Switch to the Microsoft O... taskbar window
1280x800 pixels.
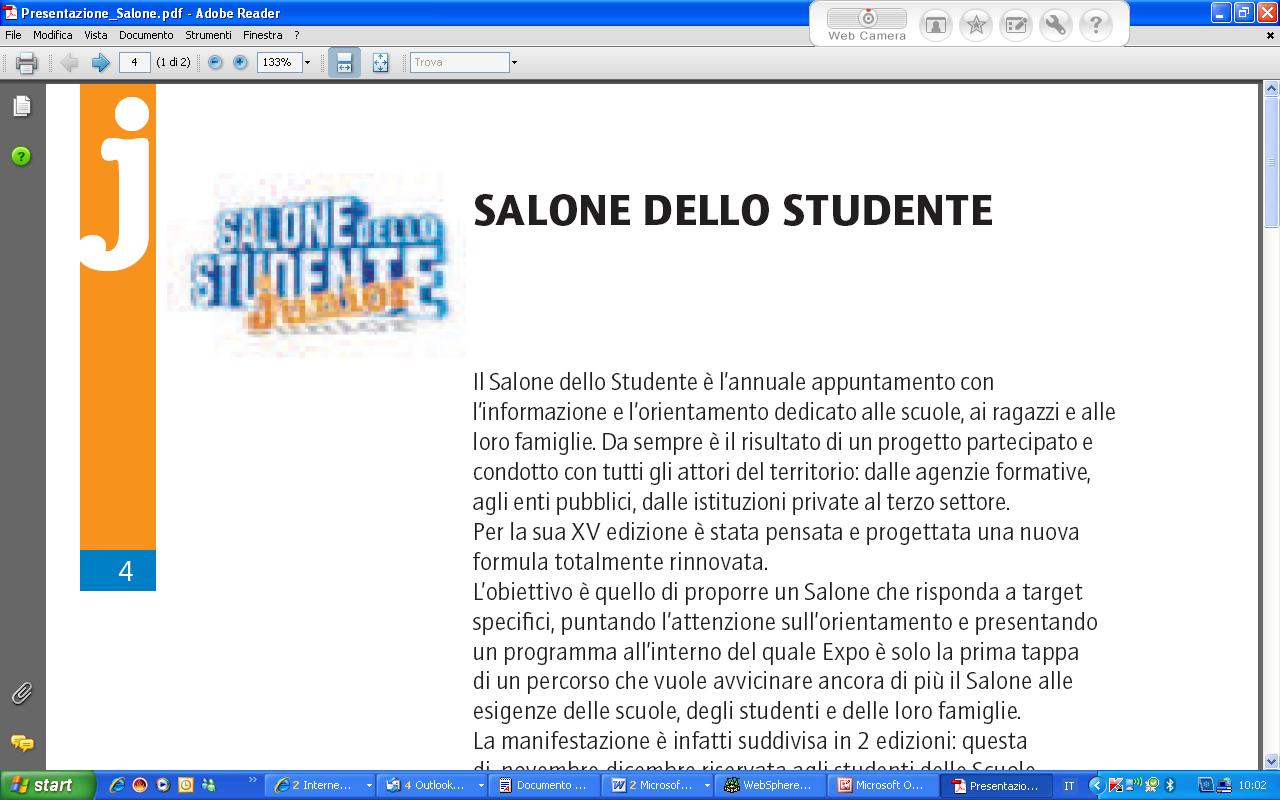pos(883,785)
